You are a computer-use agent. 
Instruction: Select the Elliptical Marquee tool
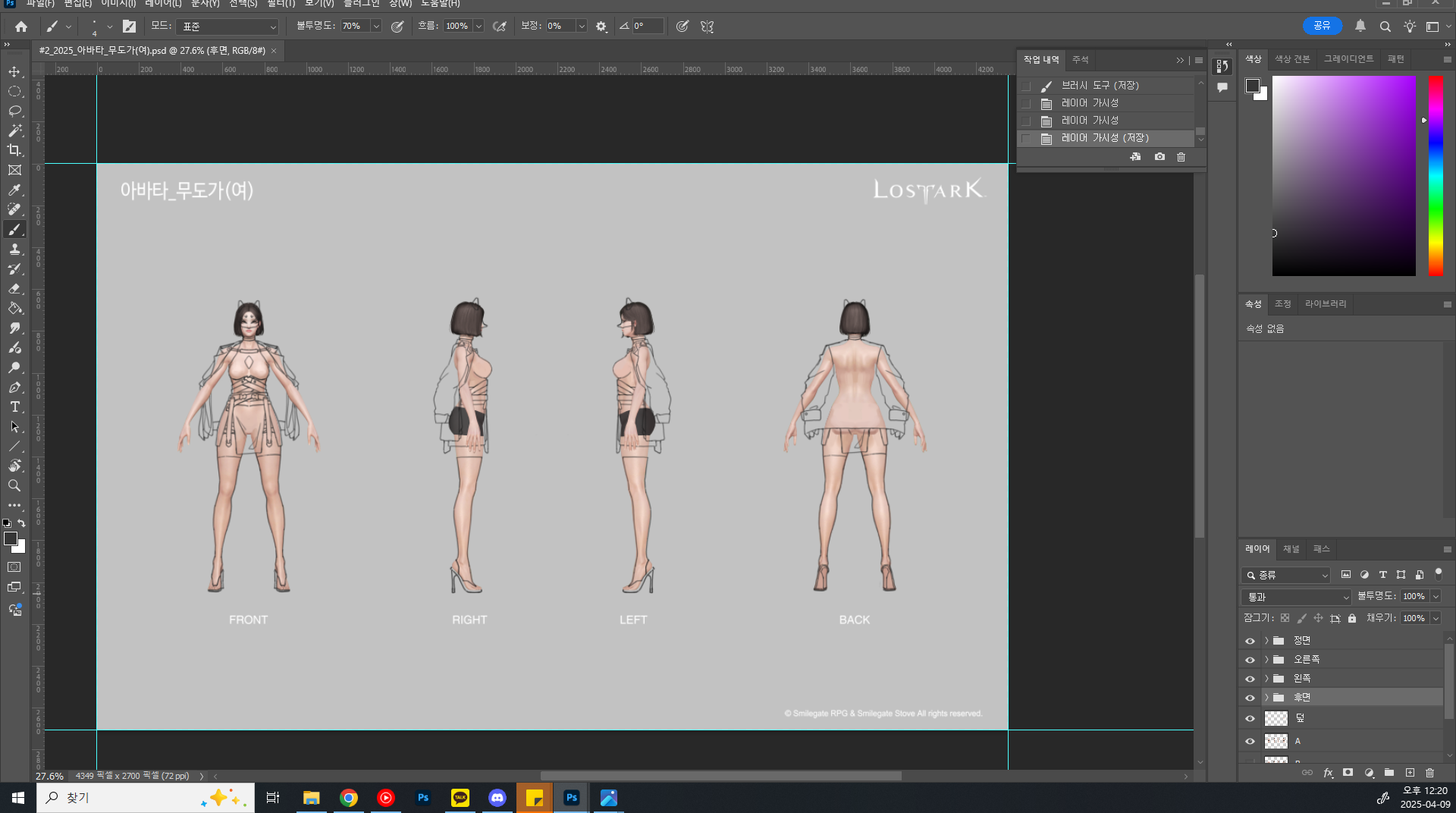point(14,91)
